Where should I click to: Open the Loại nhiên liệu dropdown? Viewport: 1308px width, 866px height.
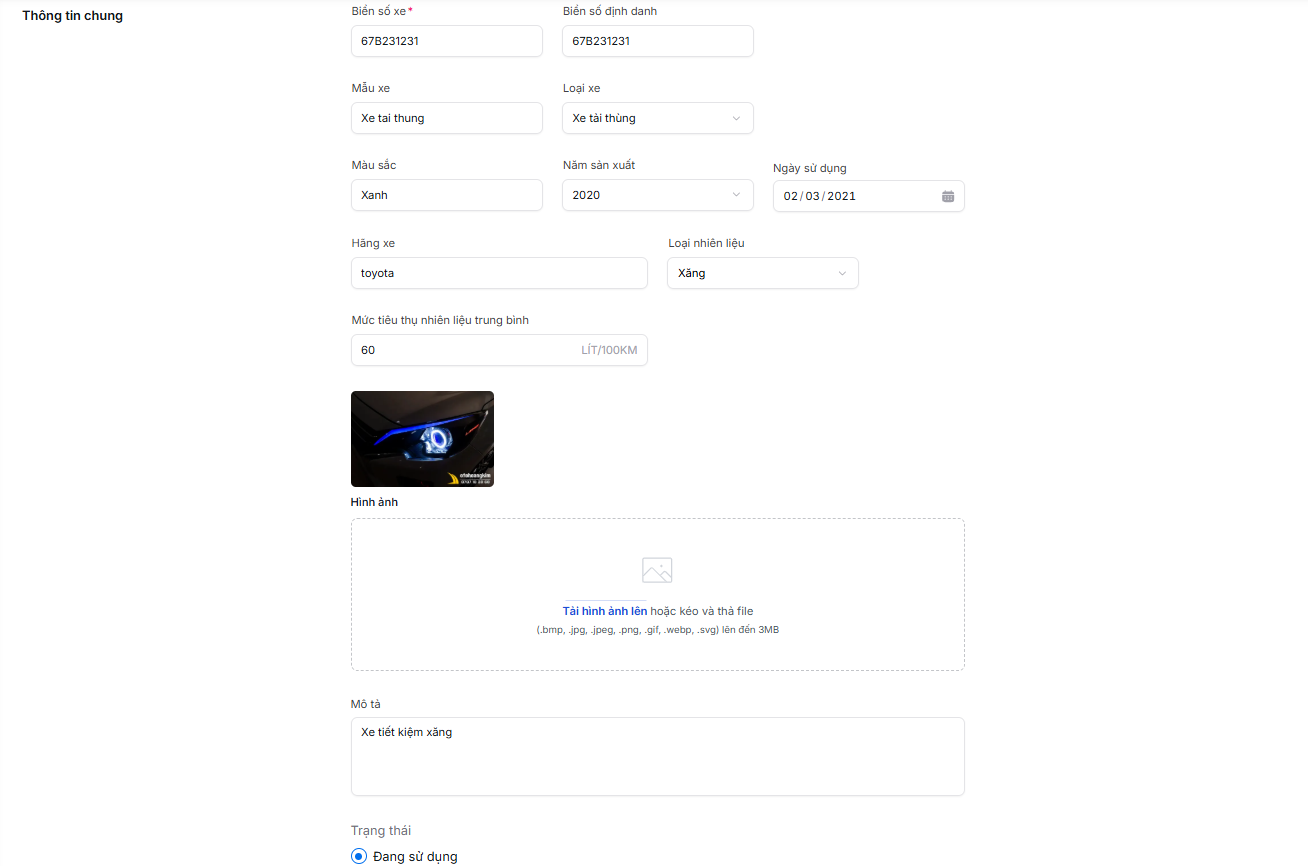[762, 273]
